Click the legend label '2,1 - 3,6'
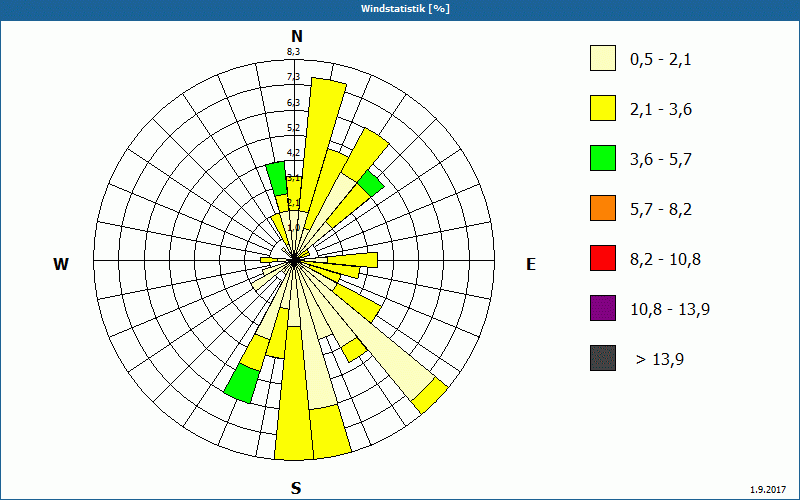The image size is (800, 500). click(x=661, y=110)
